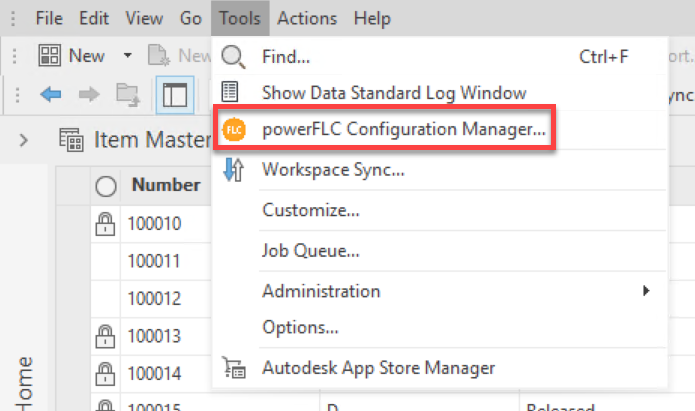The width and height of the screenshot is (695, 411).
Task: Expand the collapsed panel chevron beside Item Master
Action: pyautogui.click(x=24, y=139)
